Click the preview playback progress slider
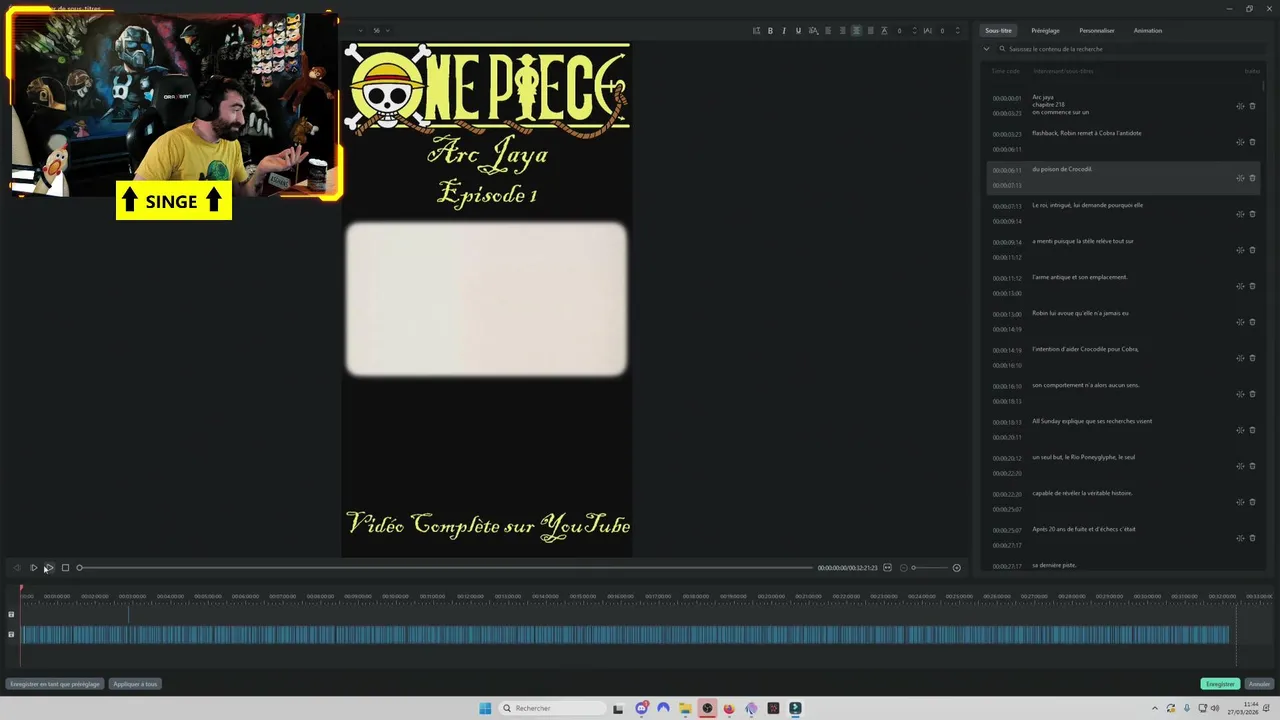Viewport: 1280px width, 720px height. [x=446, y=568]
